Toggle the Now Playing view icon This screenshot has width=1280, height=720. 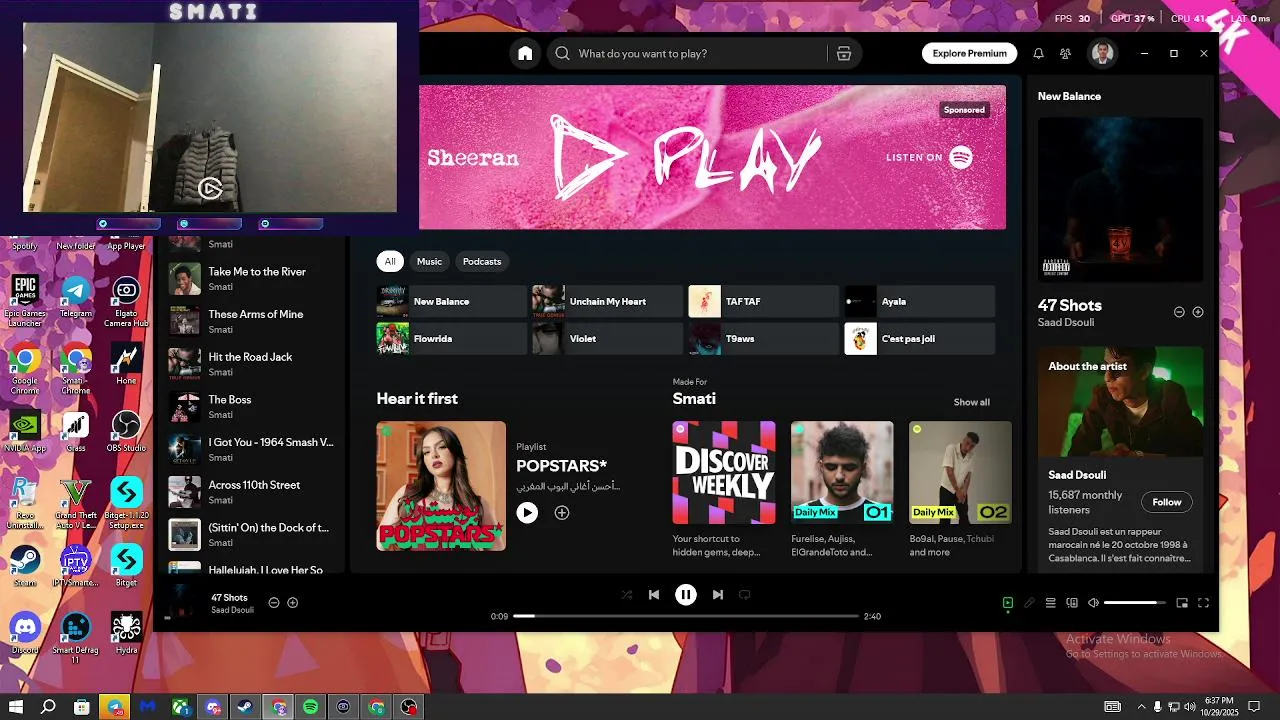point(1008,603)
